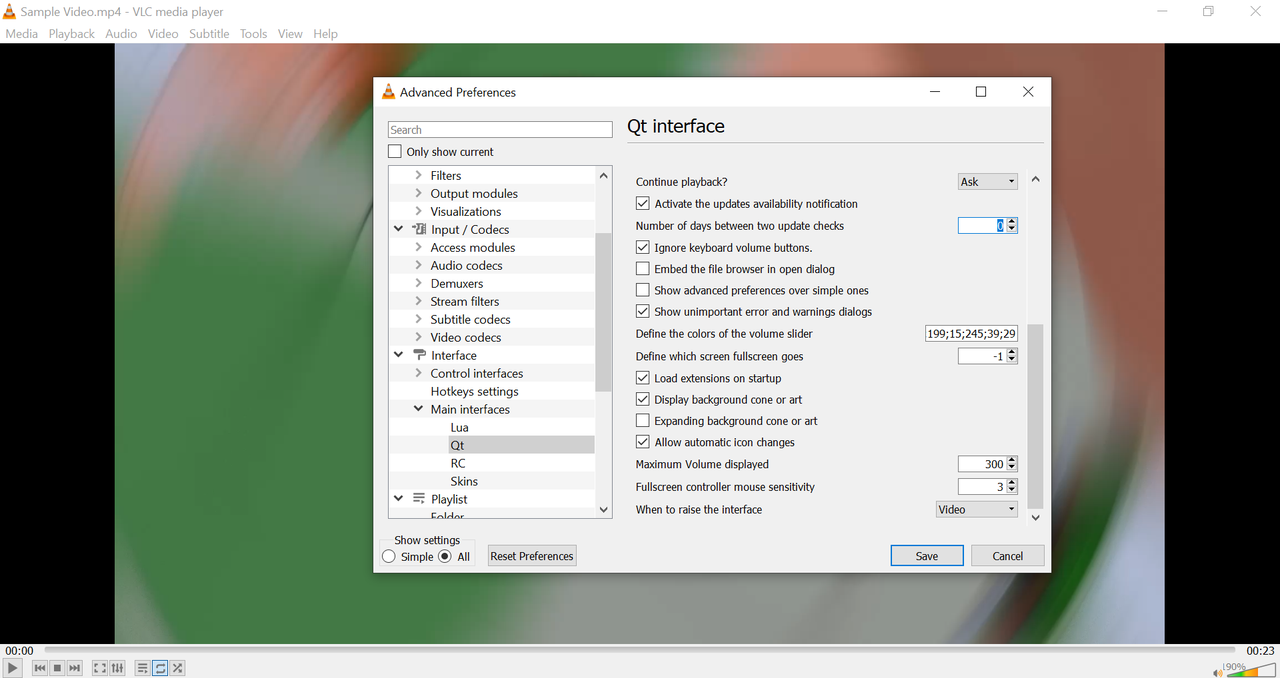This screenshot has height=678, width=1280.
Task: Toggle the loop/repeat mode icon
Action: 160,668
